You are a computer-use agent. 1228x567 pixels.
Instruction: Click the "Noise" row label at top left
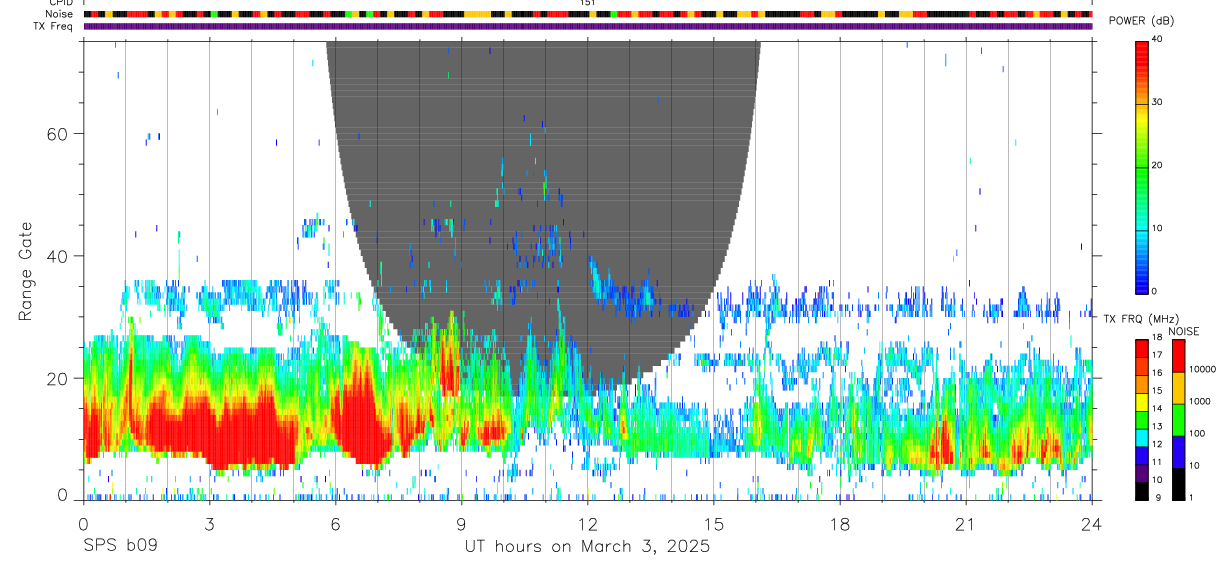point(59,14)
